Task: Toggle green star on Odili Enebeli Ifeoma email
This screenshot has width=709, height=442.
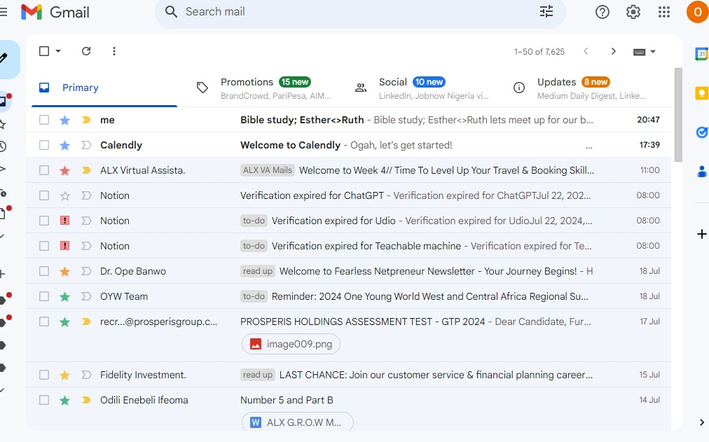Action: pyautogui.click(x=65, y=400)
